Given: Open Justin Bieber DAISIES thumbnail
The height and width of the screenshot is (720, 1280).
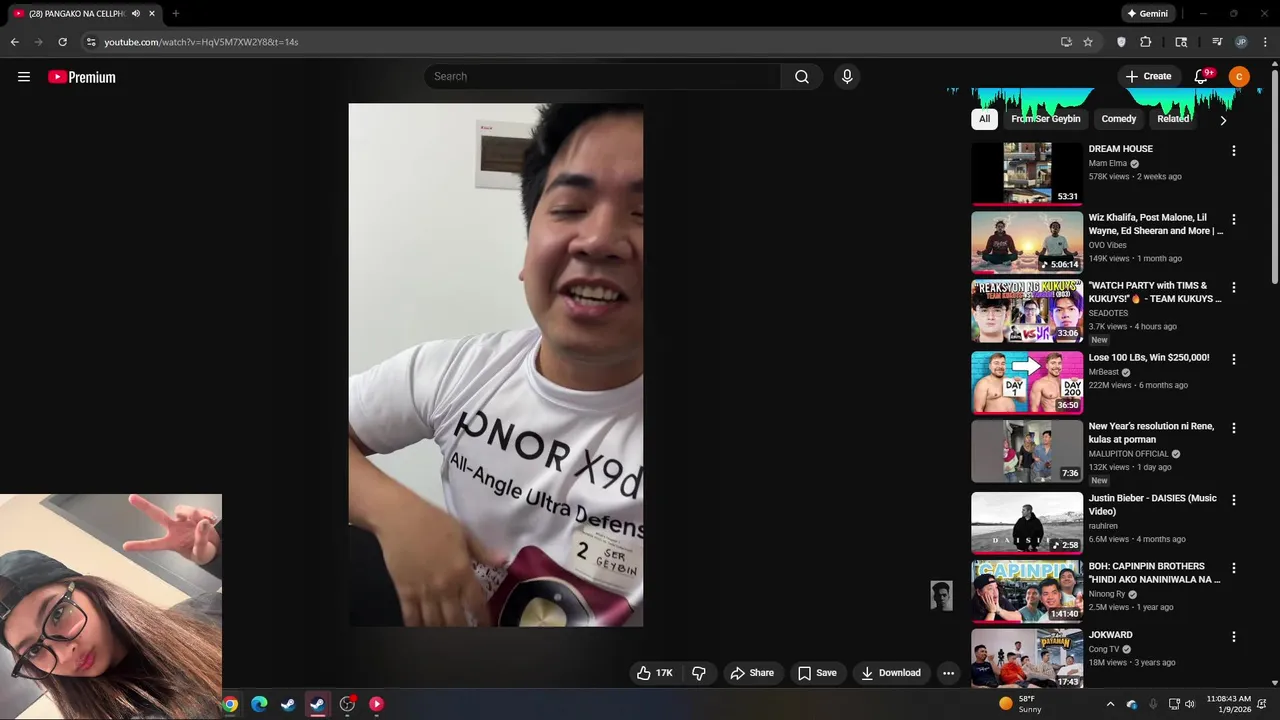Looking at the screenshot, I should [x=1027, y=523].
